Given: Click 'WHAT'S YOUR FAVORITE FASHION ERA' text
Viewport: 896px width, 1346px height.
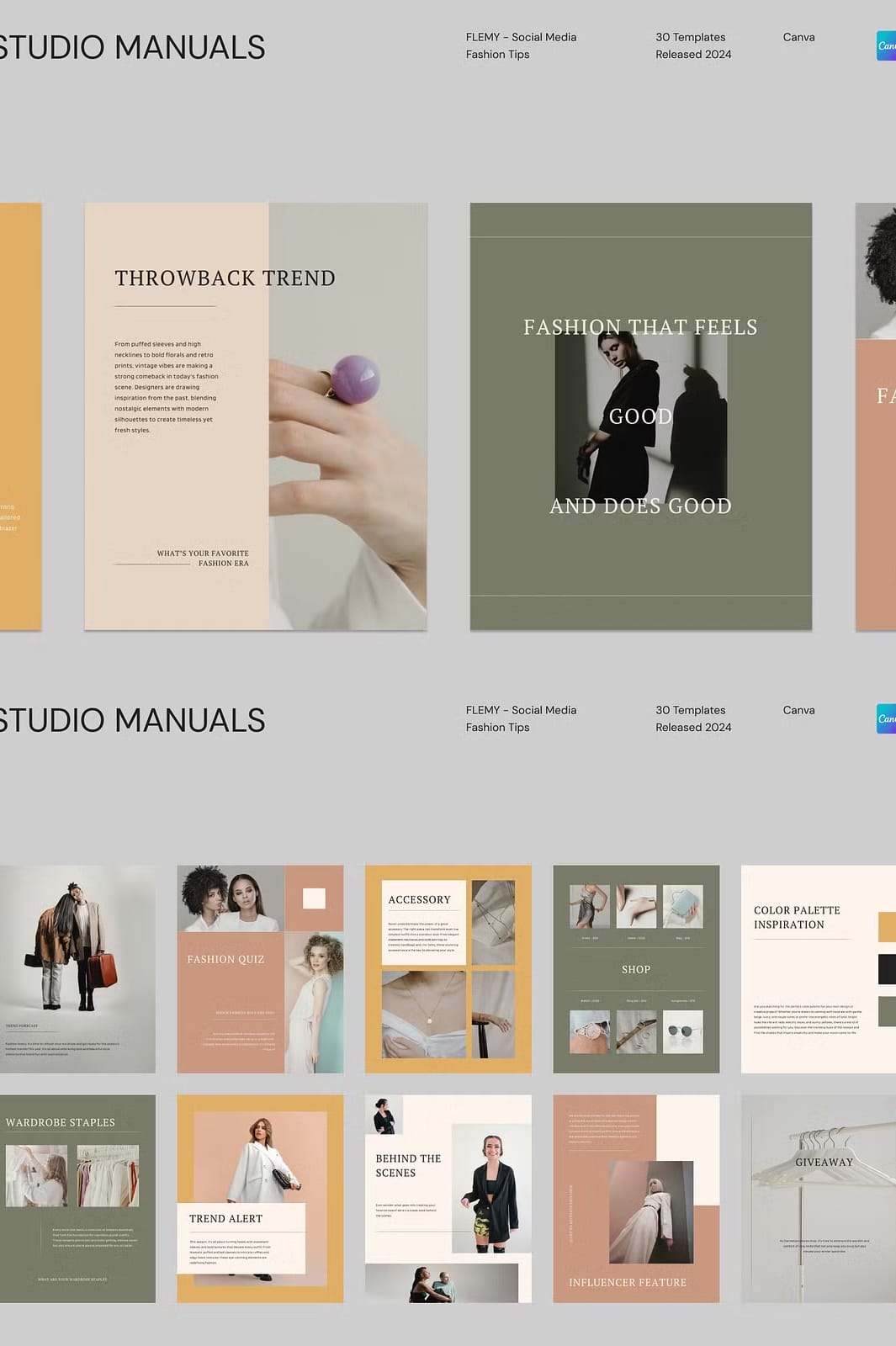Looking at the screenshot, I should click(x=203, y=559).
